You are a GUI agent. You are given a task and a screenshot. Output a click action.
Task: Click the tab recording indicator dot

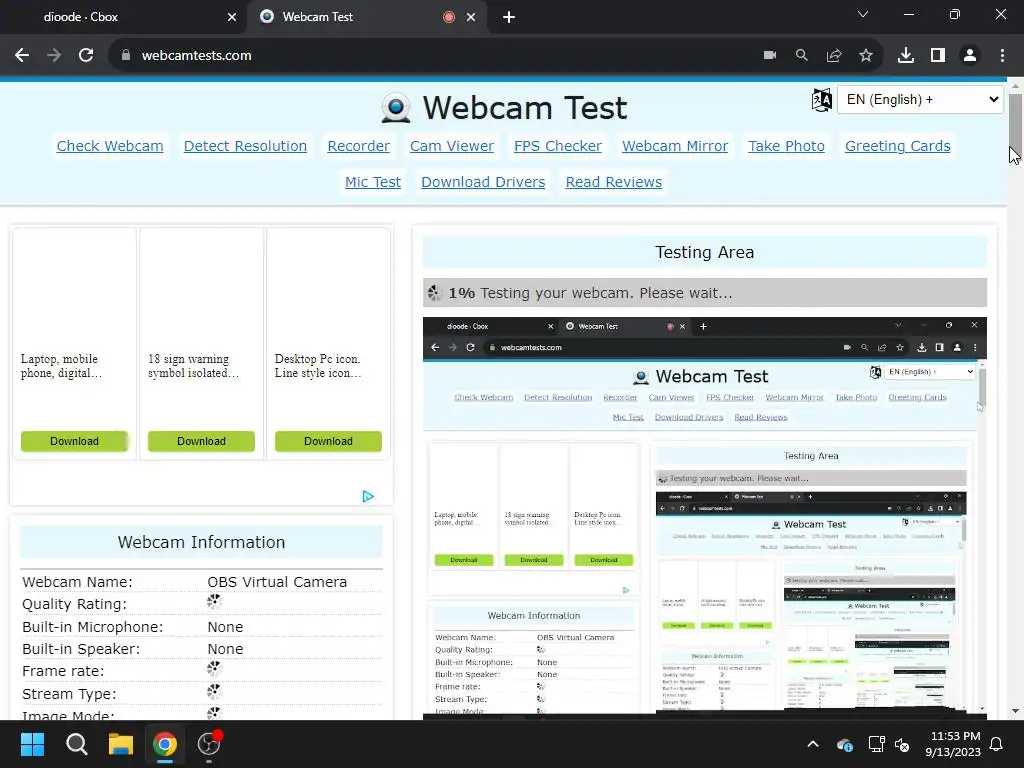[x=449, y=17]
